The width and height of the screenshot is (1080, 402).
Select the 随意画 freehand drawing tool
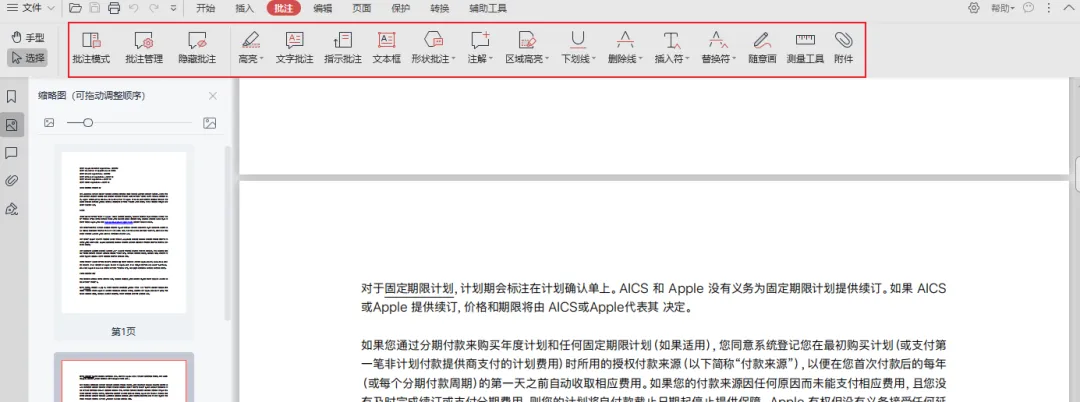[x=762, y=48]
